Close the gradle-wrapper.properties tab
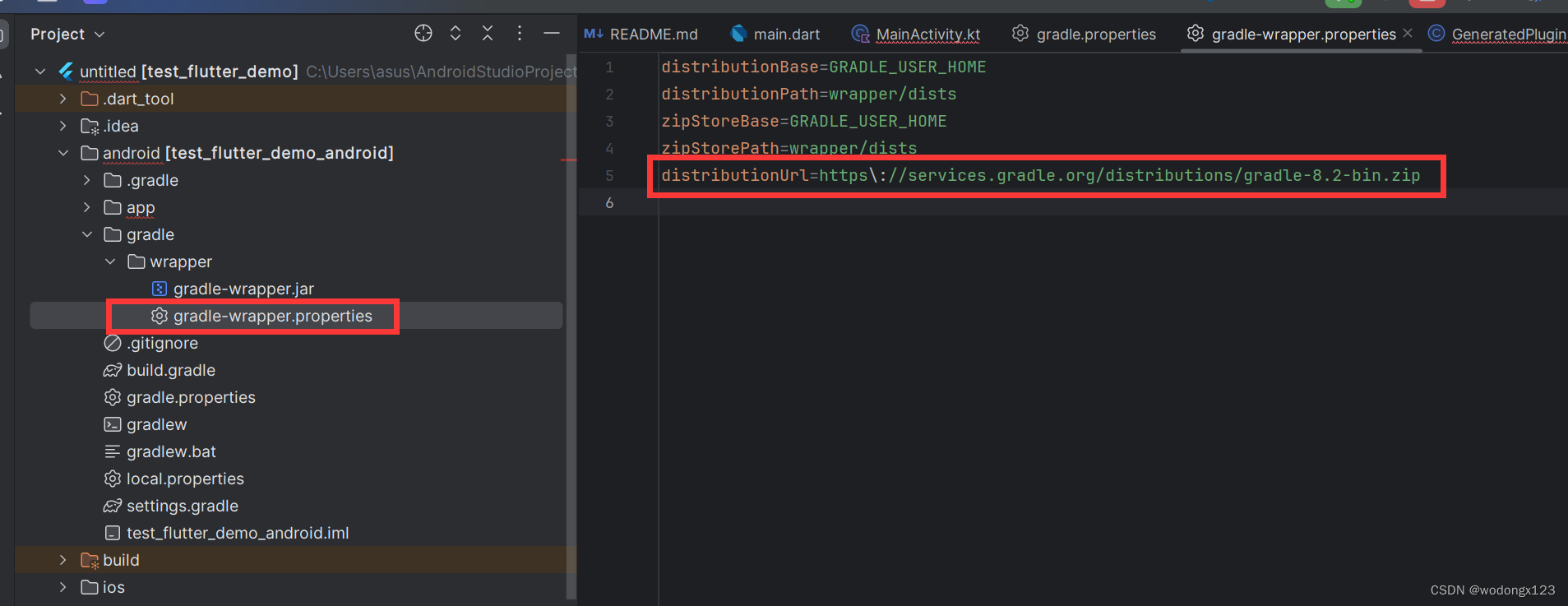The height and width of the screenshot is (606, 1568). click(1408, 33)
